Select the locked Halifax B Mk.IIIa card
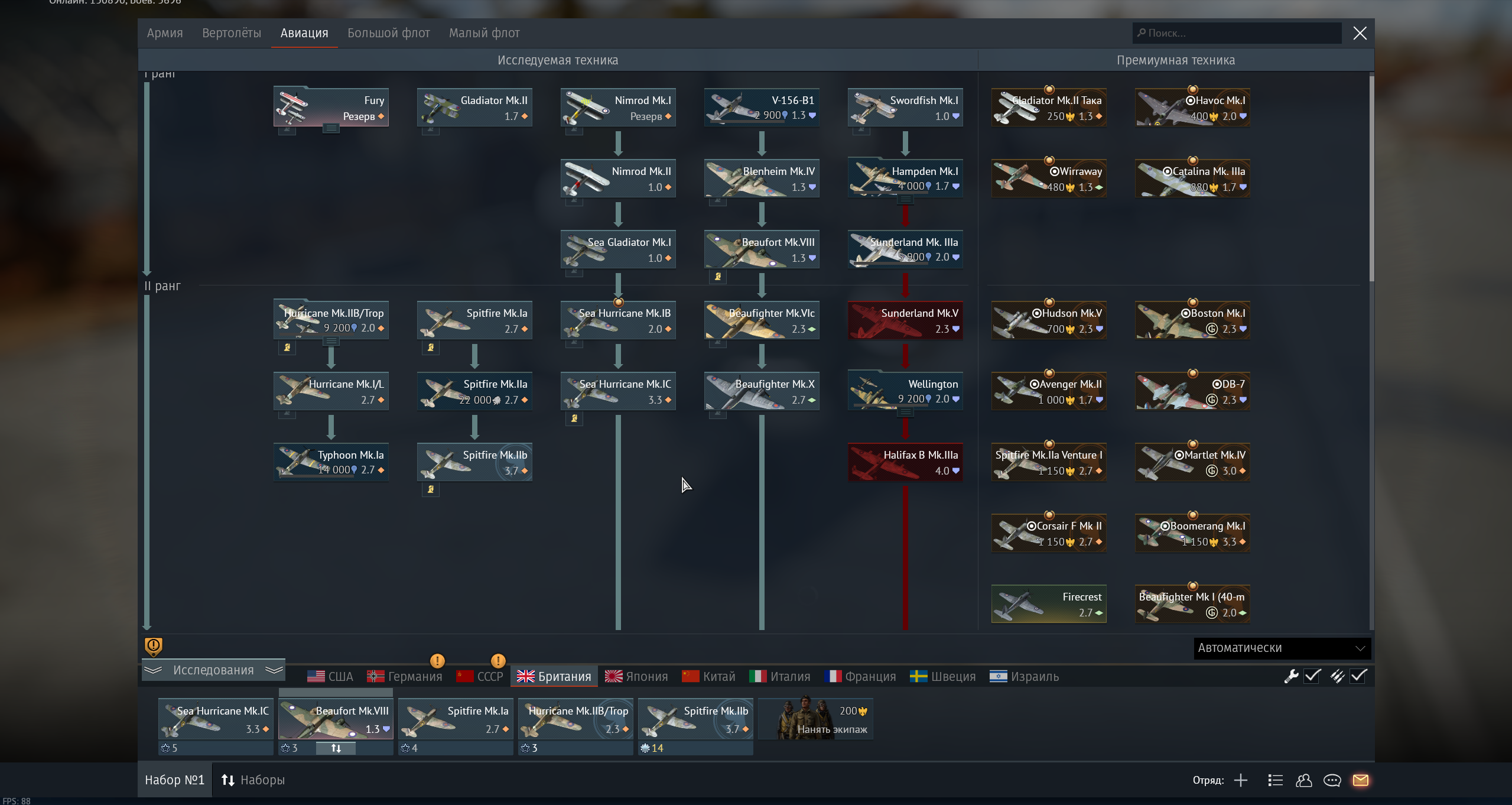1512x805 pixels. coord(905,462)
